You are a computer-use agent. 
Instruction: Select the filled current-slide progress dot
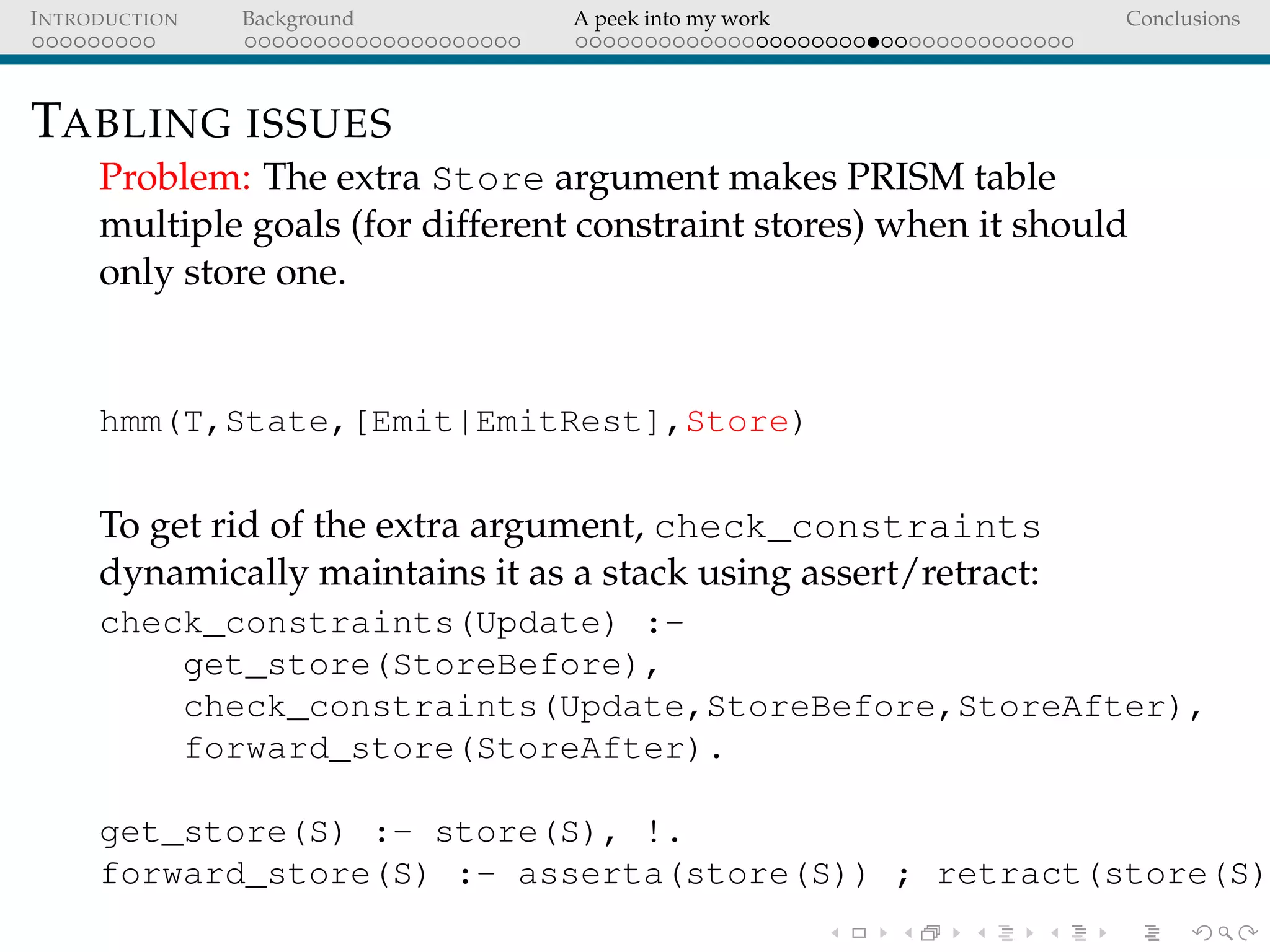coord(874,42)
